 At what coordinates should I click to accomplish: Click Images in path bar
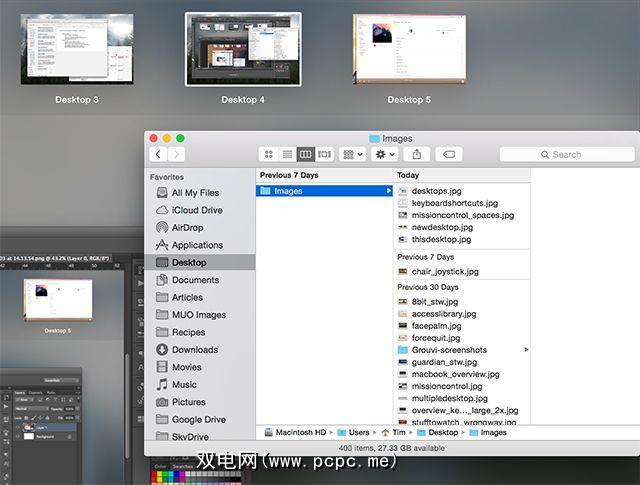click(x=488, y=432)
